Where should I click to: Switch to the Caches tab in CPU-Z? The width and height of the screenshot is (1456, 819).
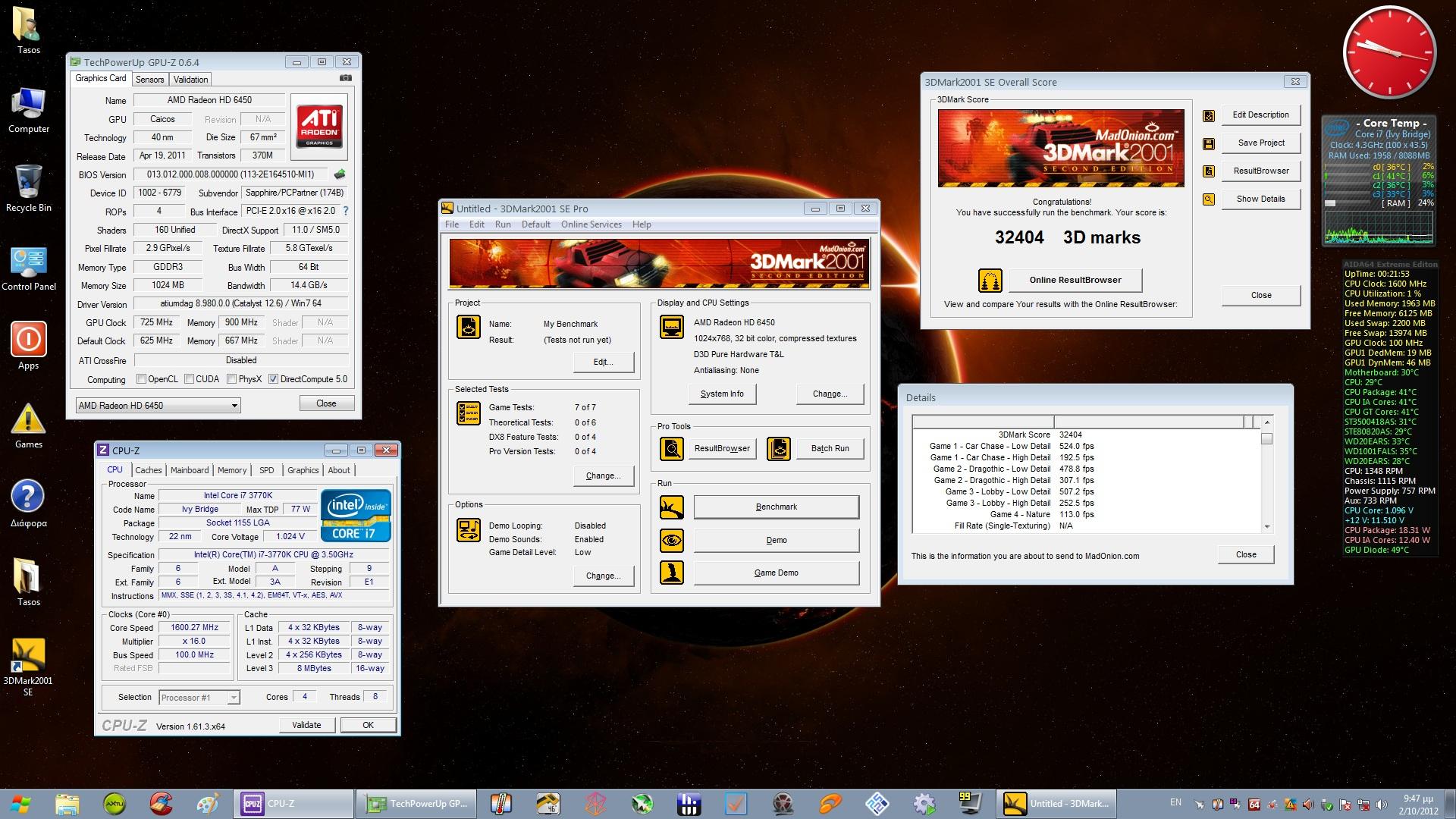click(149, 470)
